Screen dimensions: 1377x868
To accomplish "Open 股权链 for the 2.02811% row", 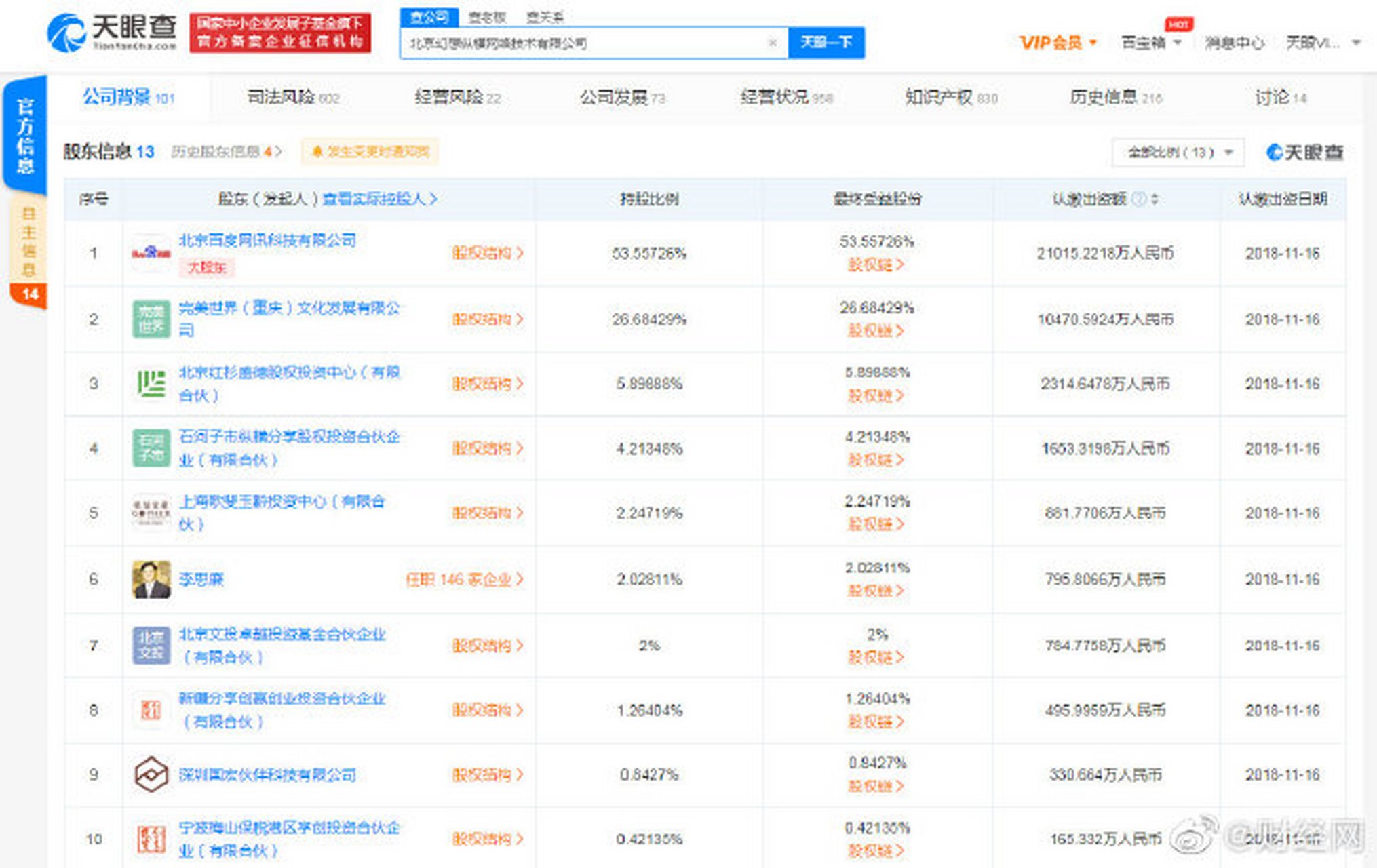I will [x=876, y=591].
